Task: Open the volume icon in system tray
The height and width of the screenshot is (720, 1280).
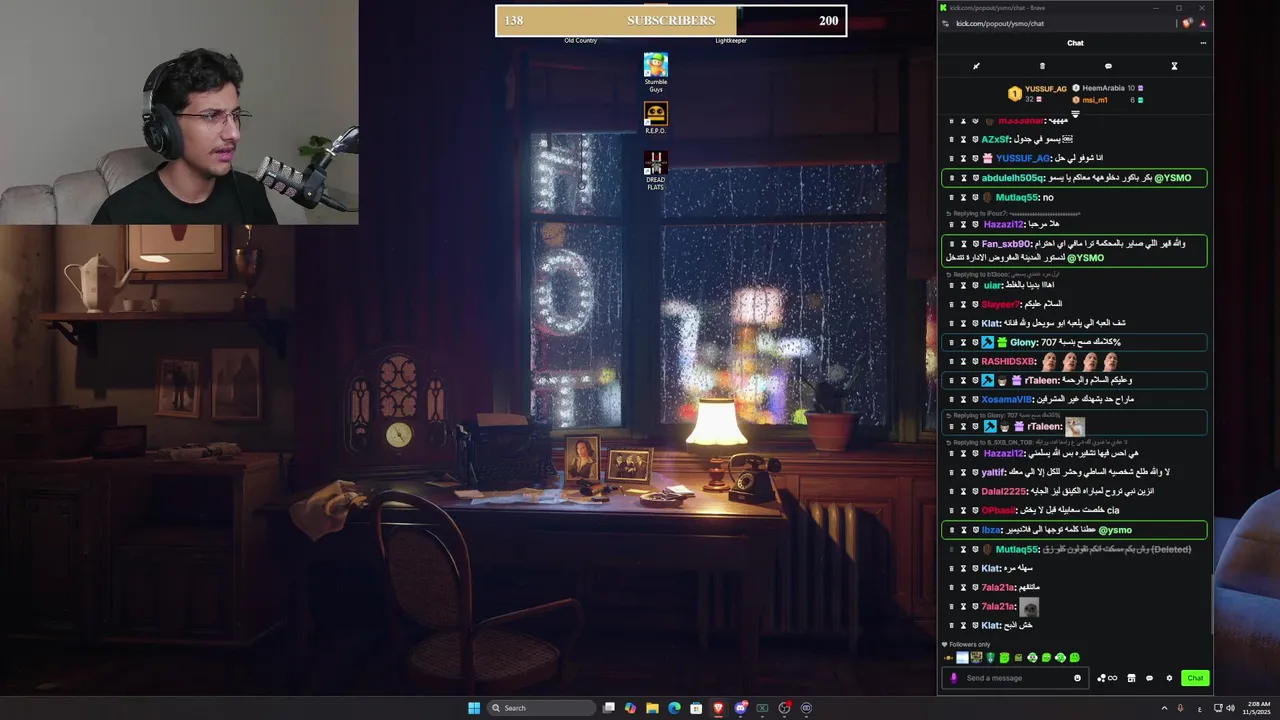Action: pos(1230,708)
